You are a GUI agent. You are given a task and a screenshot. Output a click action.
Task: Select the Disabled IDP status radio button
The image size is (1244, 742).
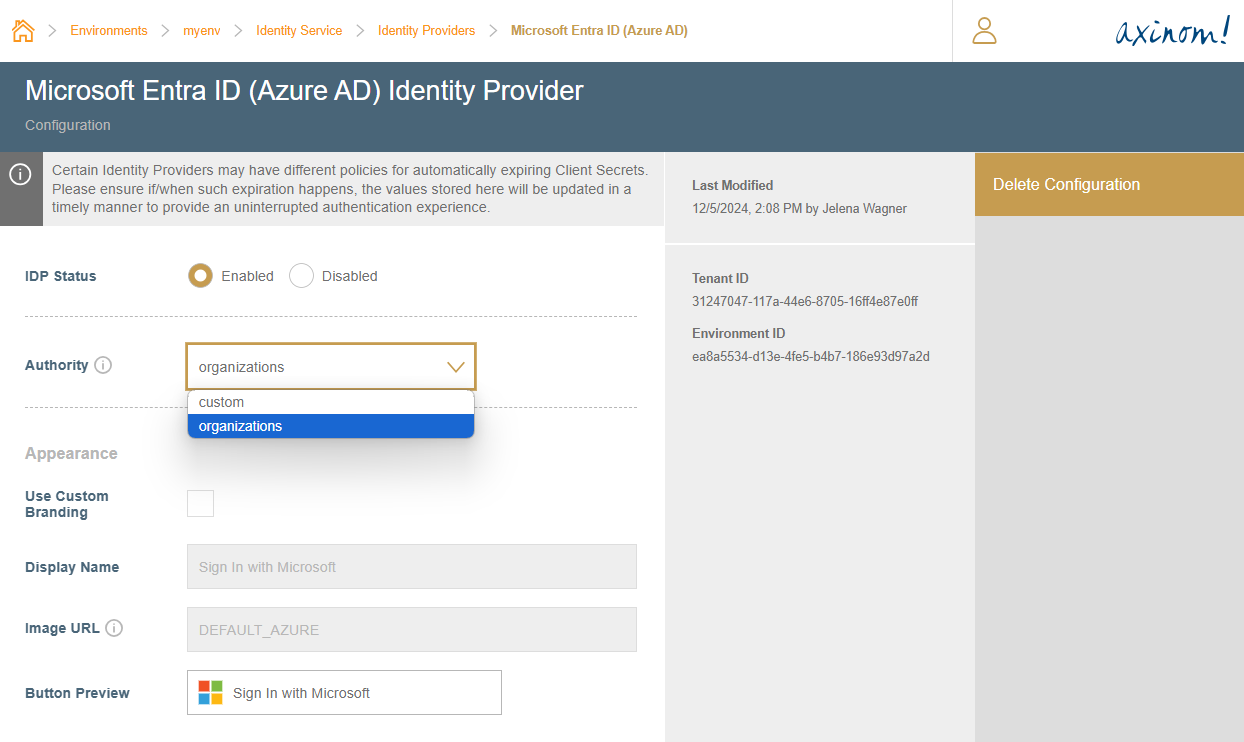[x=301, y=276]
